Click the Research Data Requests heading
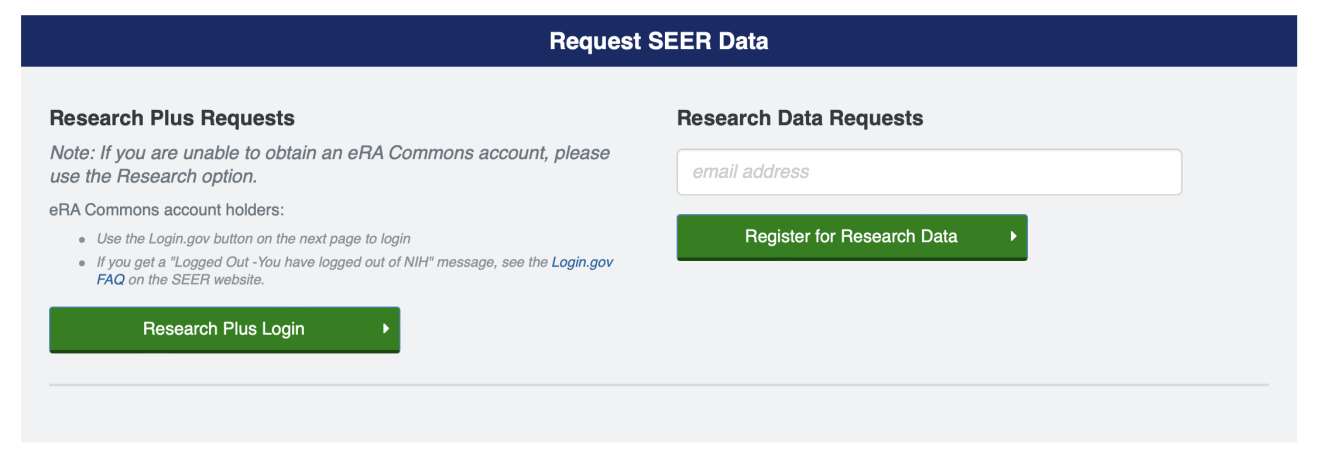1320x464 pixels. [800, 118]
